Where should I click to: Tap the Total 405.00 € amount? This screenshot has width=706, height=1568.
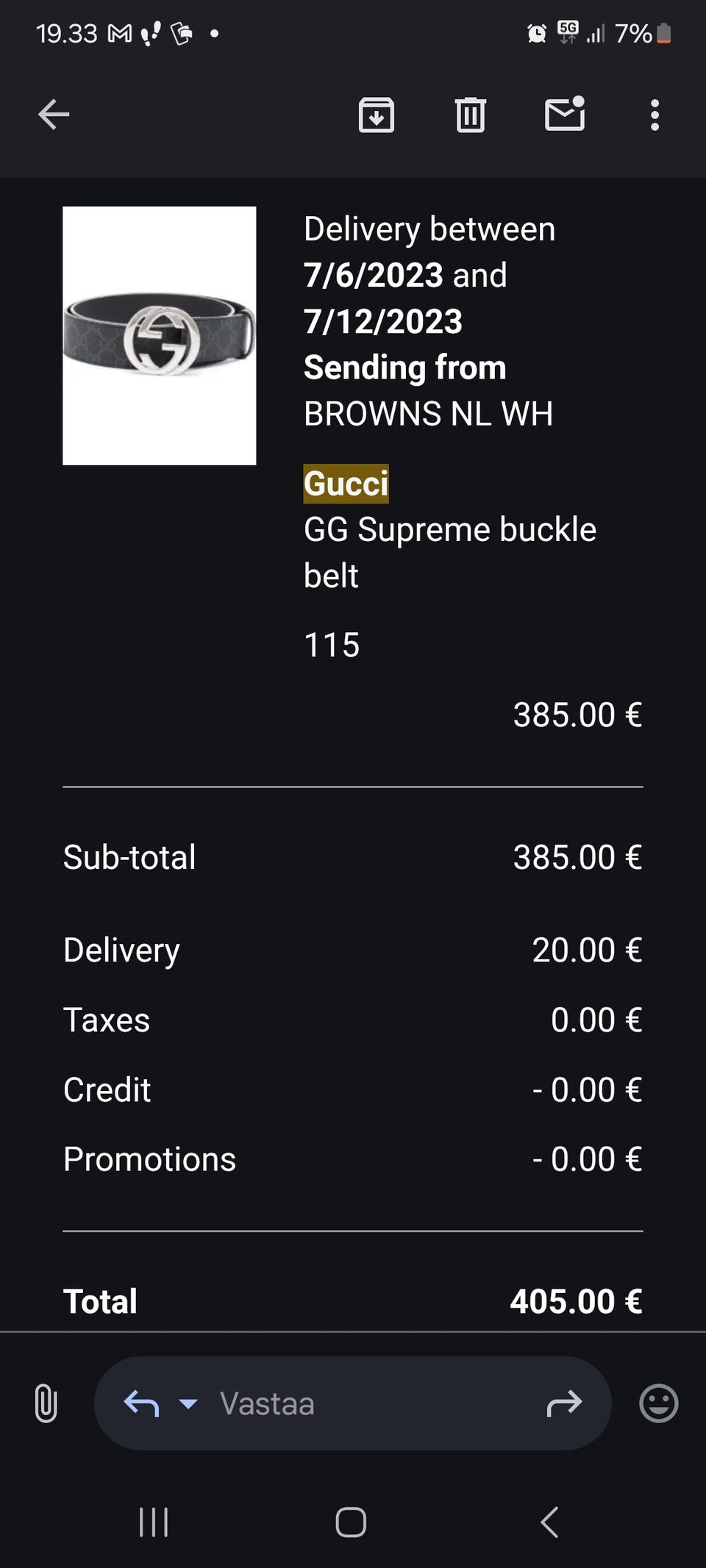[x=576, y=1301]
